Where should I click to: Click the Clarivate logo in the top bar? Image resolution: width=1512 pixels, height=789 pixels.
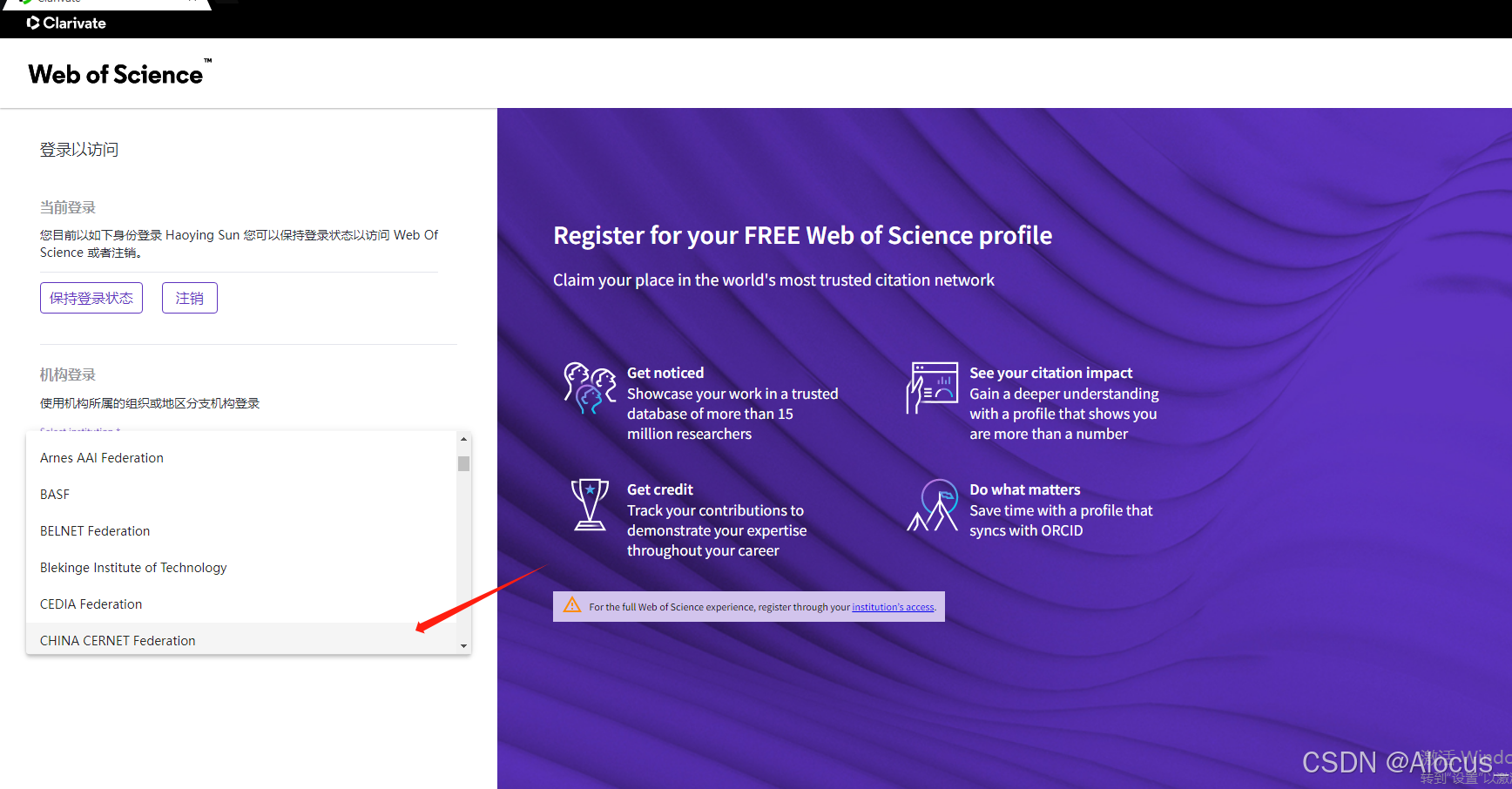[x=66, y=24]
